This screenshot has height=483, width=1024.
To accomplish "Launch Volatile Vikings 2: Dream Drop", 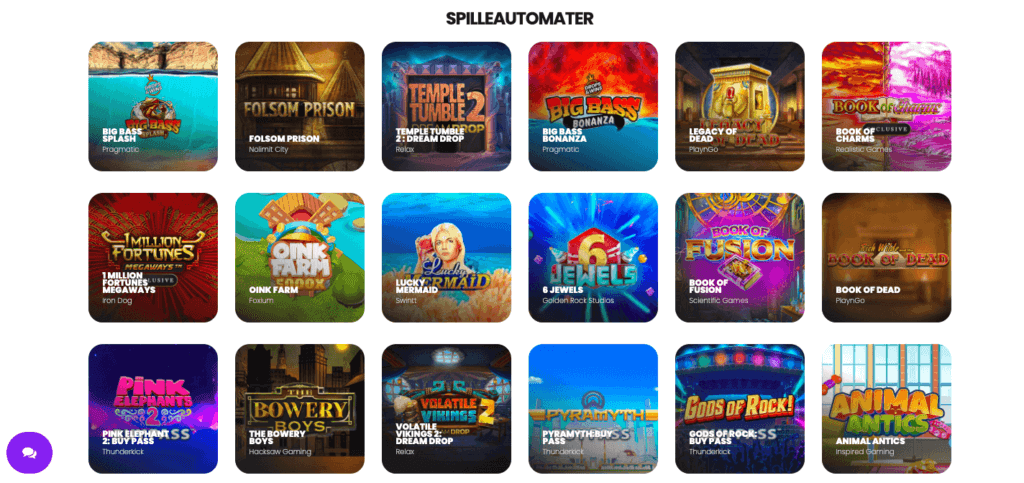I will point(447,409).
